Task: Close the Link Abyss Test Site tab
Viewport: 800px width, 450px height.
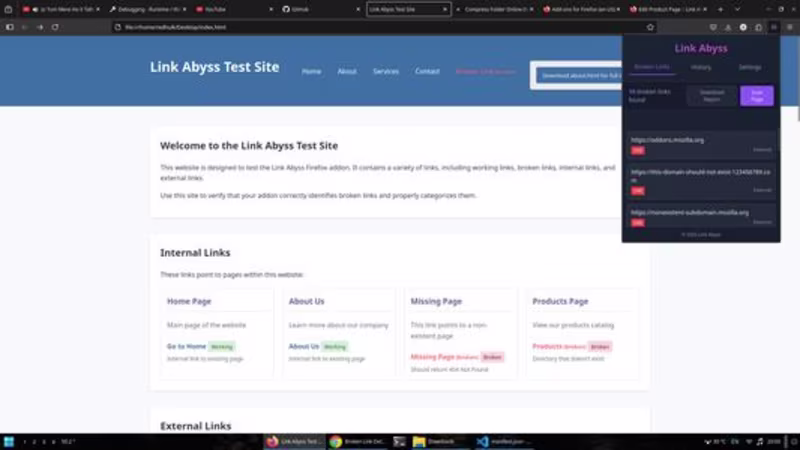Action: point(445,9)
